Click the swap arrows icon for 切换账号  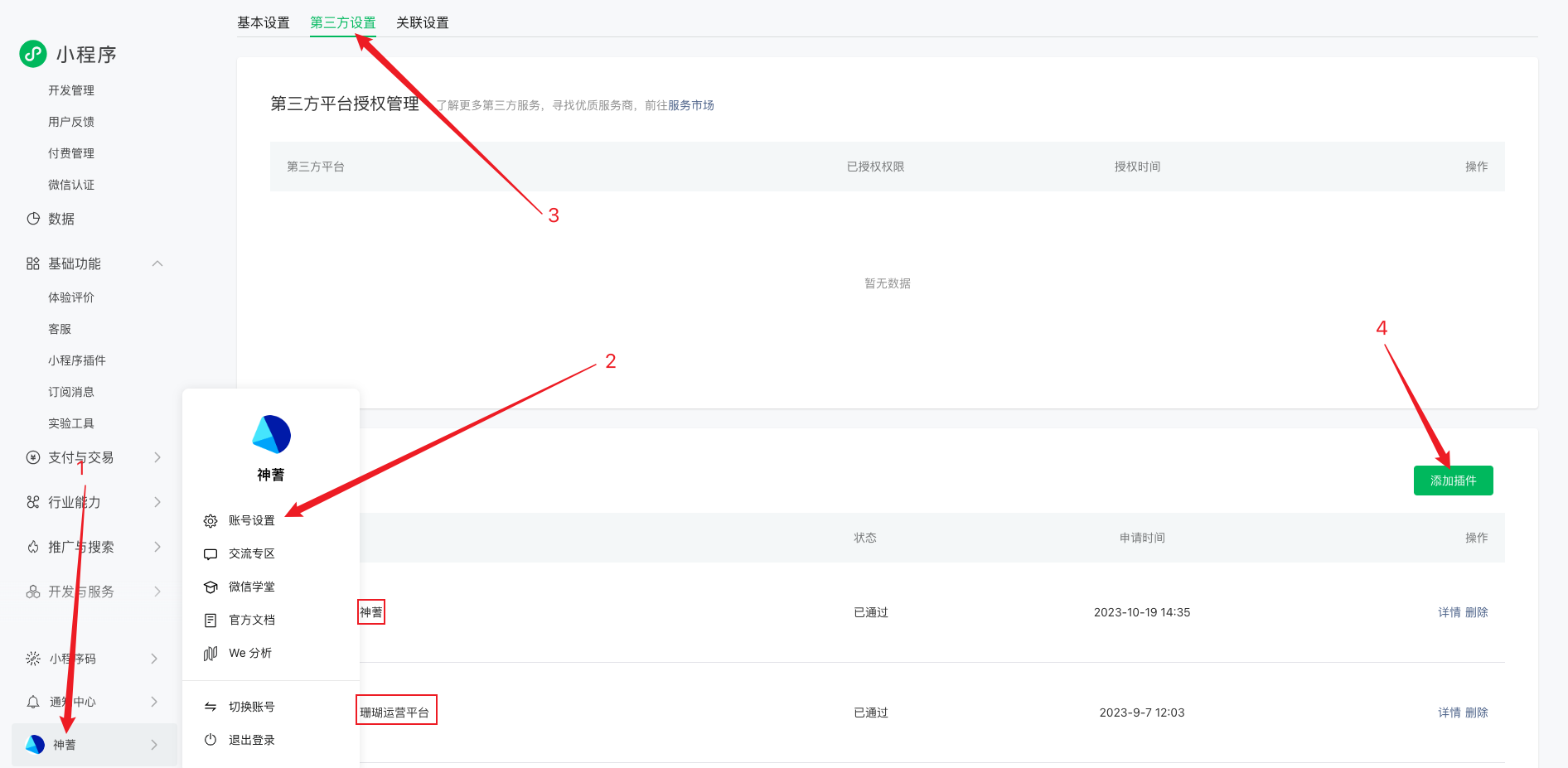coord(211,707)
